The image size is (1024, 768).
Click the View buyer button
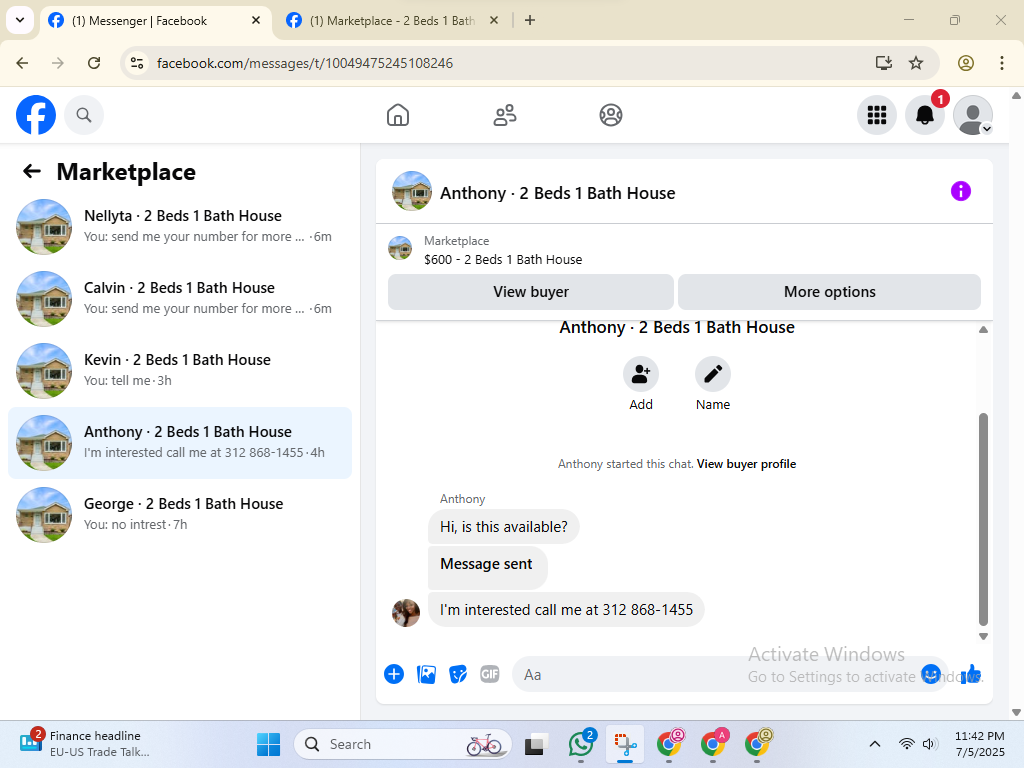pyautogui.click(x=530, y=292)
